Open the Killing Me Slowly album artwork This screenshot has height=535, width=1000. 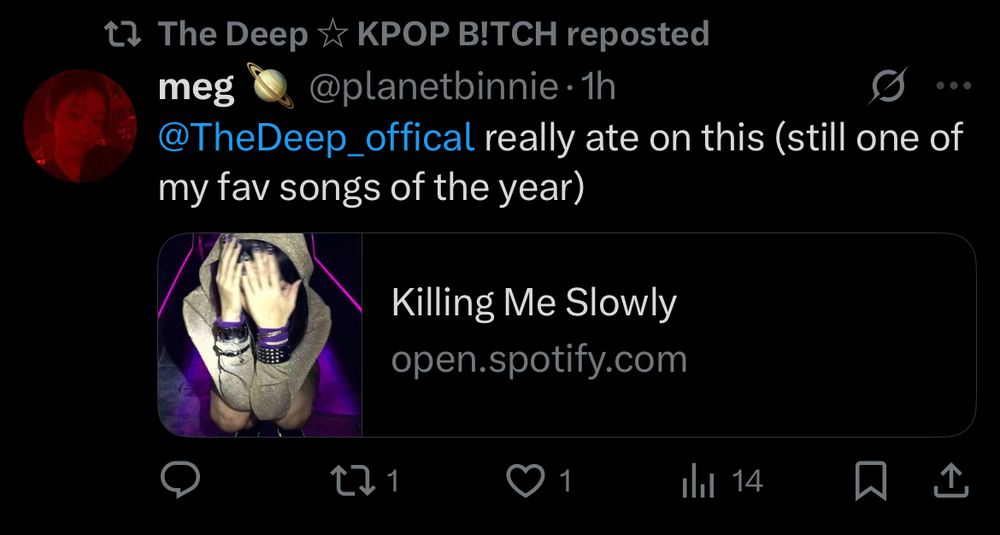(x=260, y=335)
